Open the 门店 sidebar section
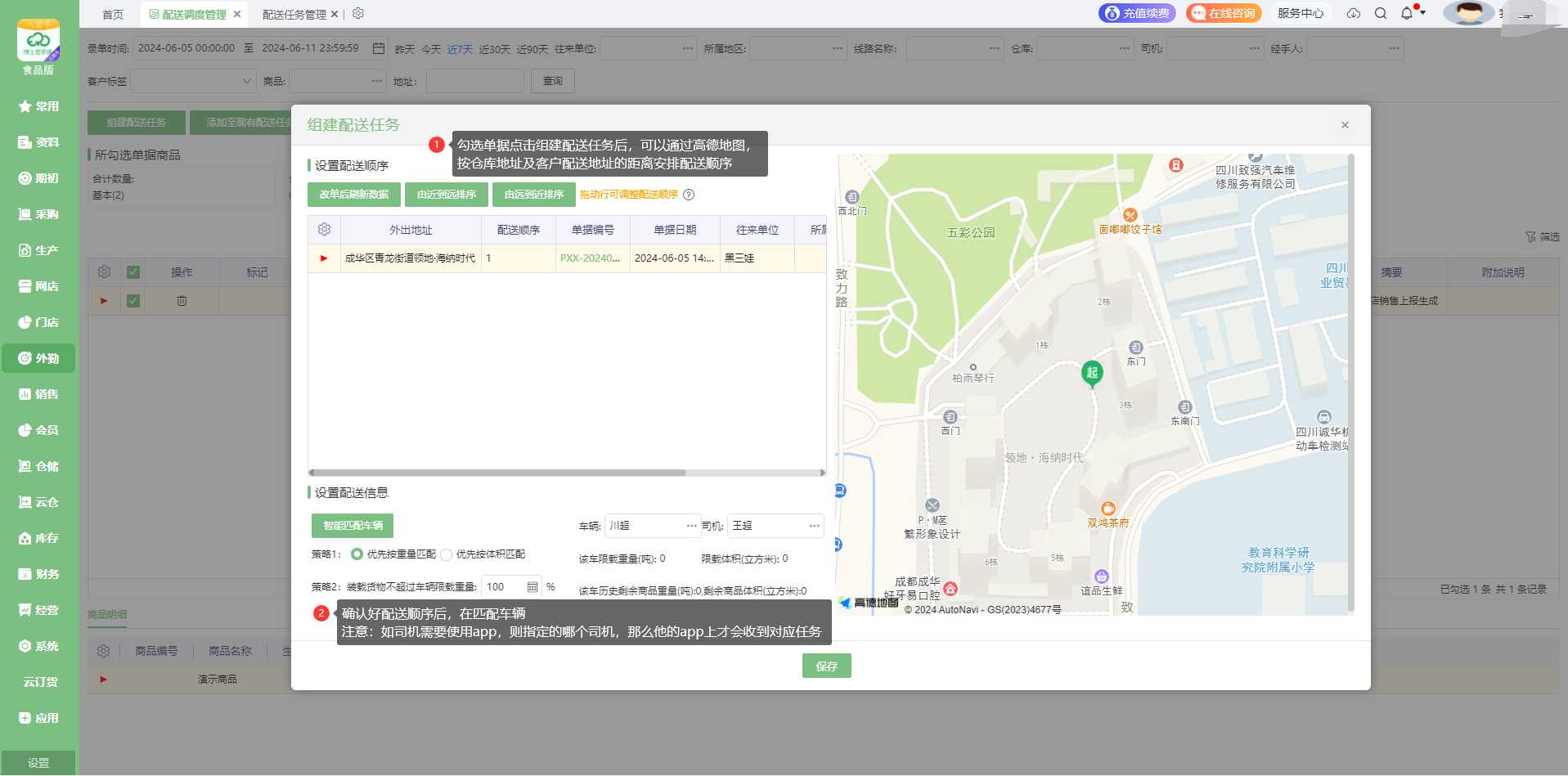This screenshot has height=776, width=1568. point(38,322)
